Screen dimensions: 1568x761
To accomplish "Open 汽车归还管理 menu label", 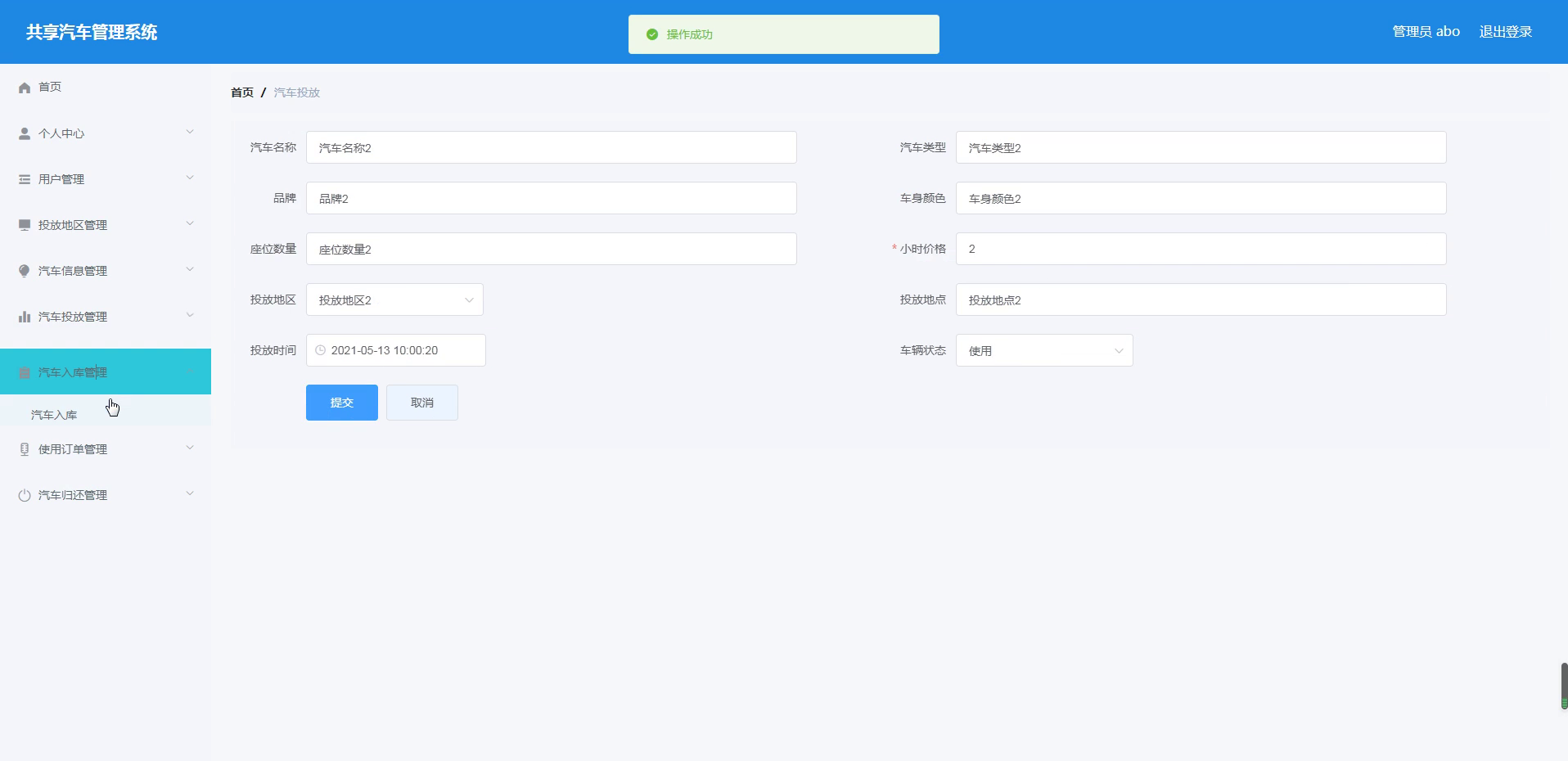I will click(73, 495).
